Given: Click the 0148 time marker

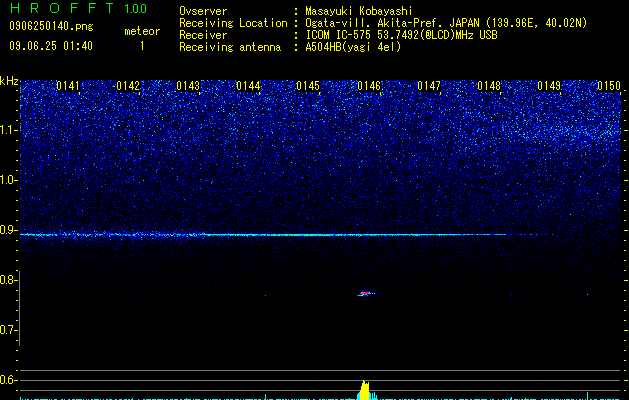Looking at the screenshot, I should [489, 86].
